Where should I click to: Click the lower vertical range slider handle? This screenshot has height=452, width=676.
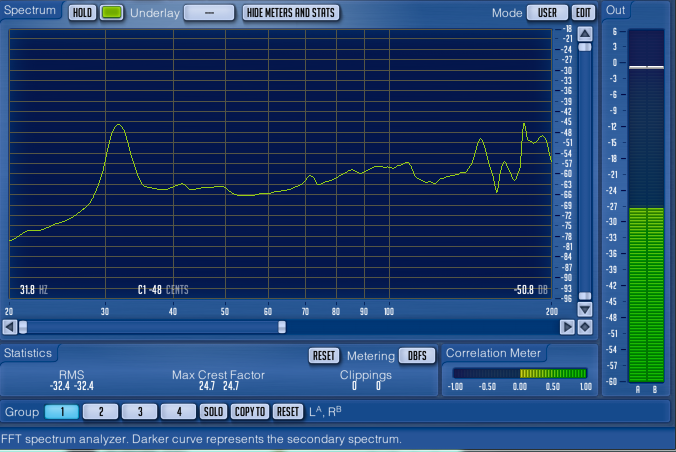[x=585, y=296]
